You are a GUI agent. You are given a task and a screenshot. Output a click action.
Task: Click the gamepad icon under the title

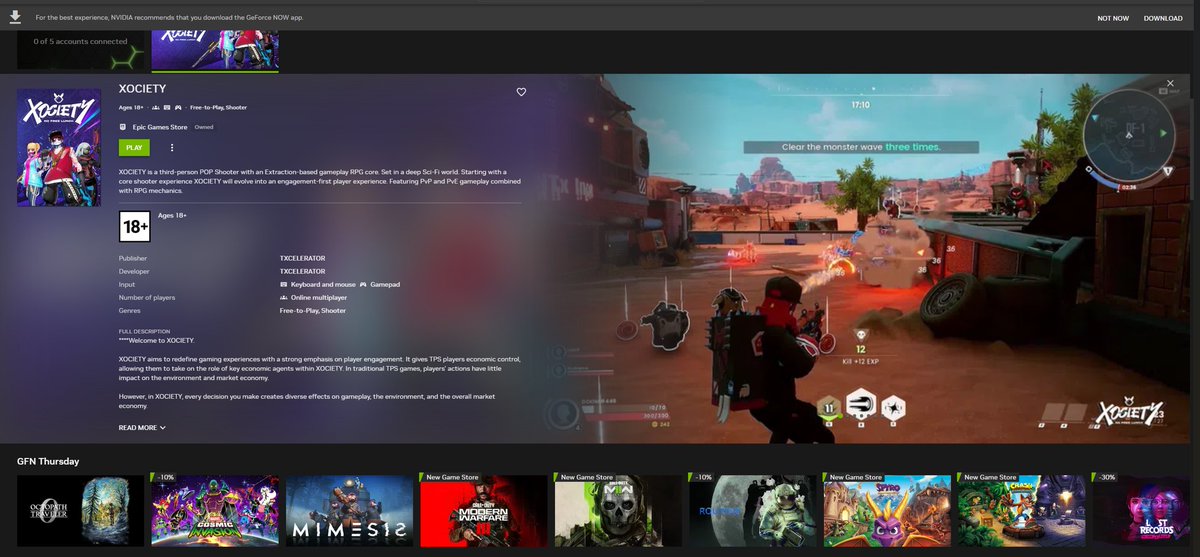[x=178, y=107]
